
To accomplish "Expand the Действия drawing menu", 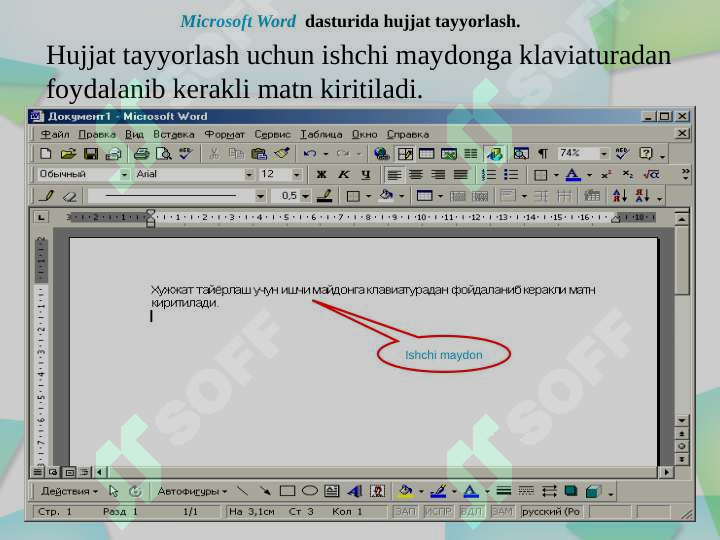I will (x=69, y=491).
